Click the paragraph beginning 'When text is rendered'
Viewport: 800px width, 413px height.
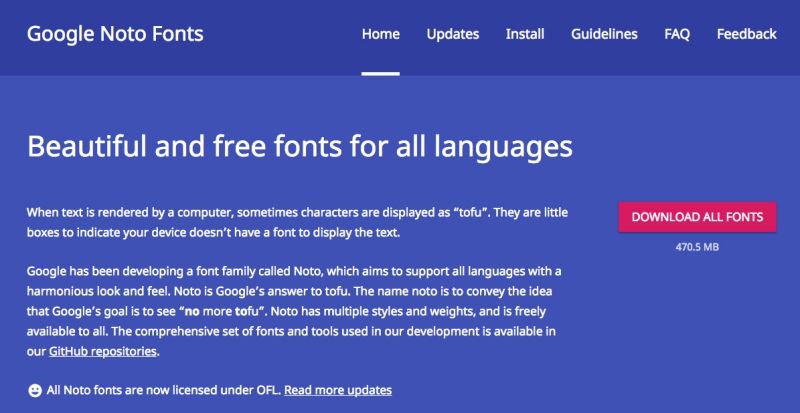point(297,223)
